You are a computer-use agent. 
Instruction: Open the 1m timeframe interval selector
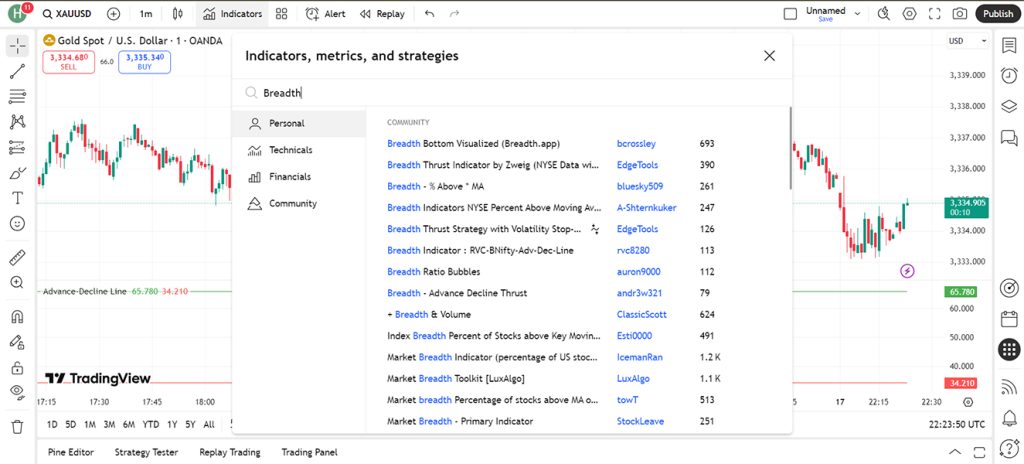[x=146, y=14]
